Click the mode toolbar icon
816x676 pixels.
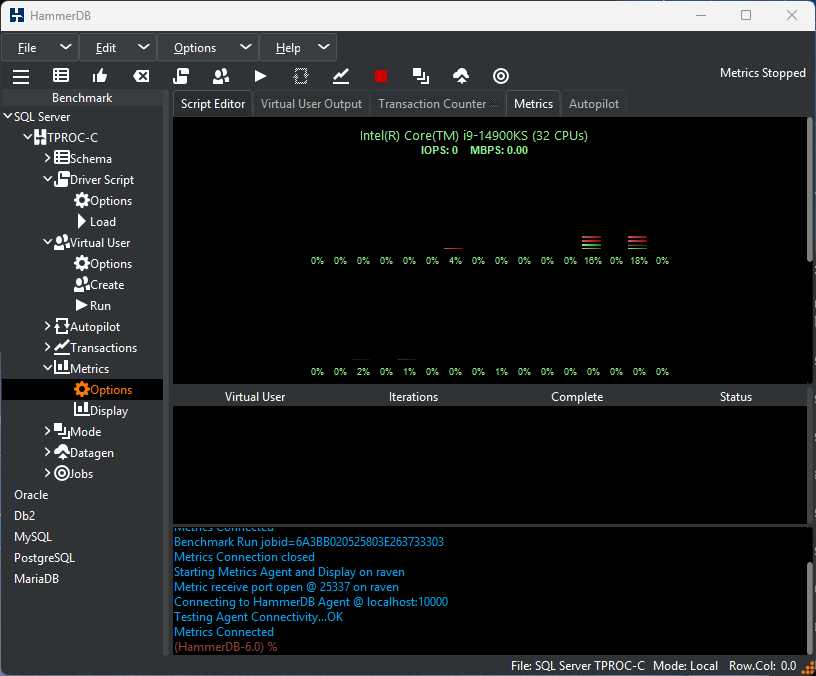coord(420,76)
